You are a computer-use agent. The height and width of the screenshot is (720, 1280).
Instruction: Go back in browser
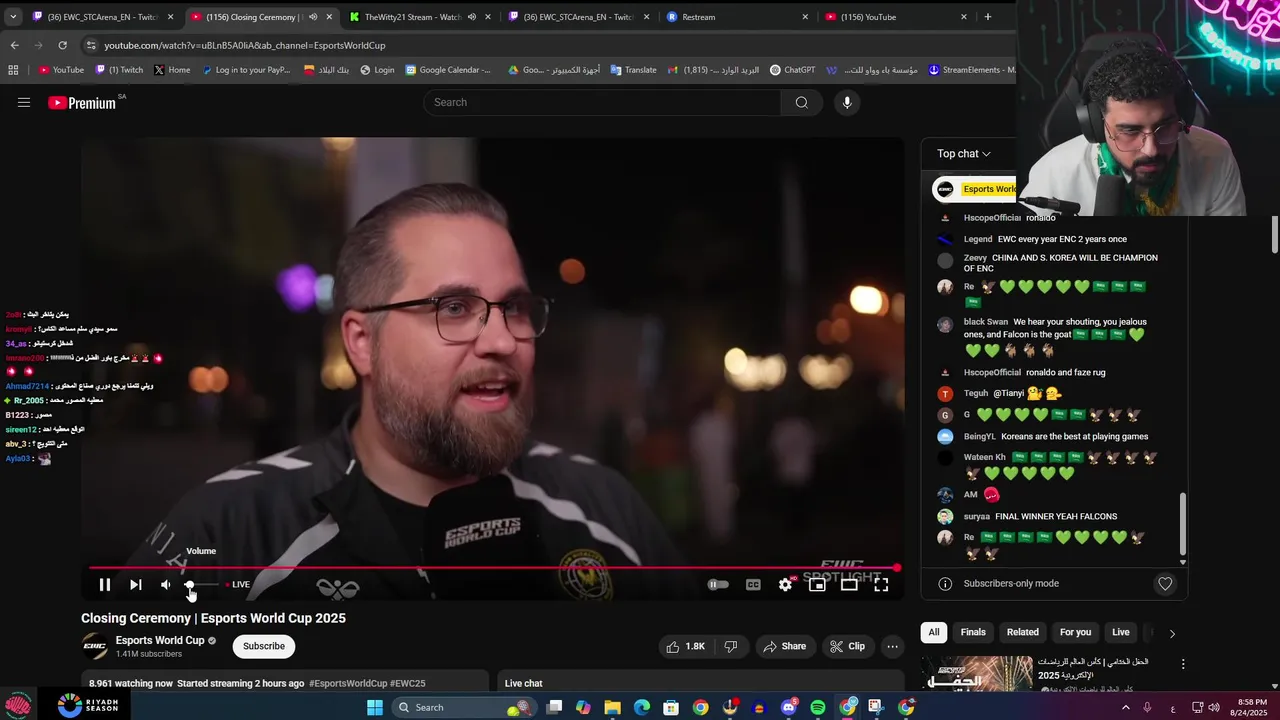14,45
